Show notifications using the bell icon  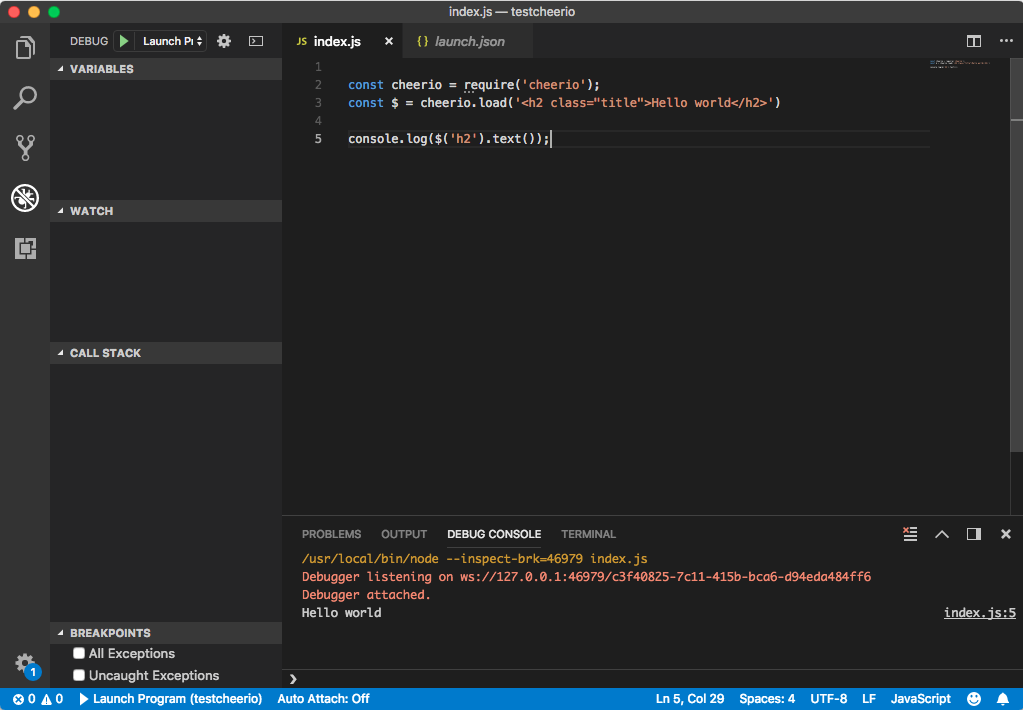tap(1003, 699)
